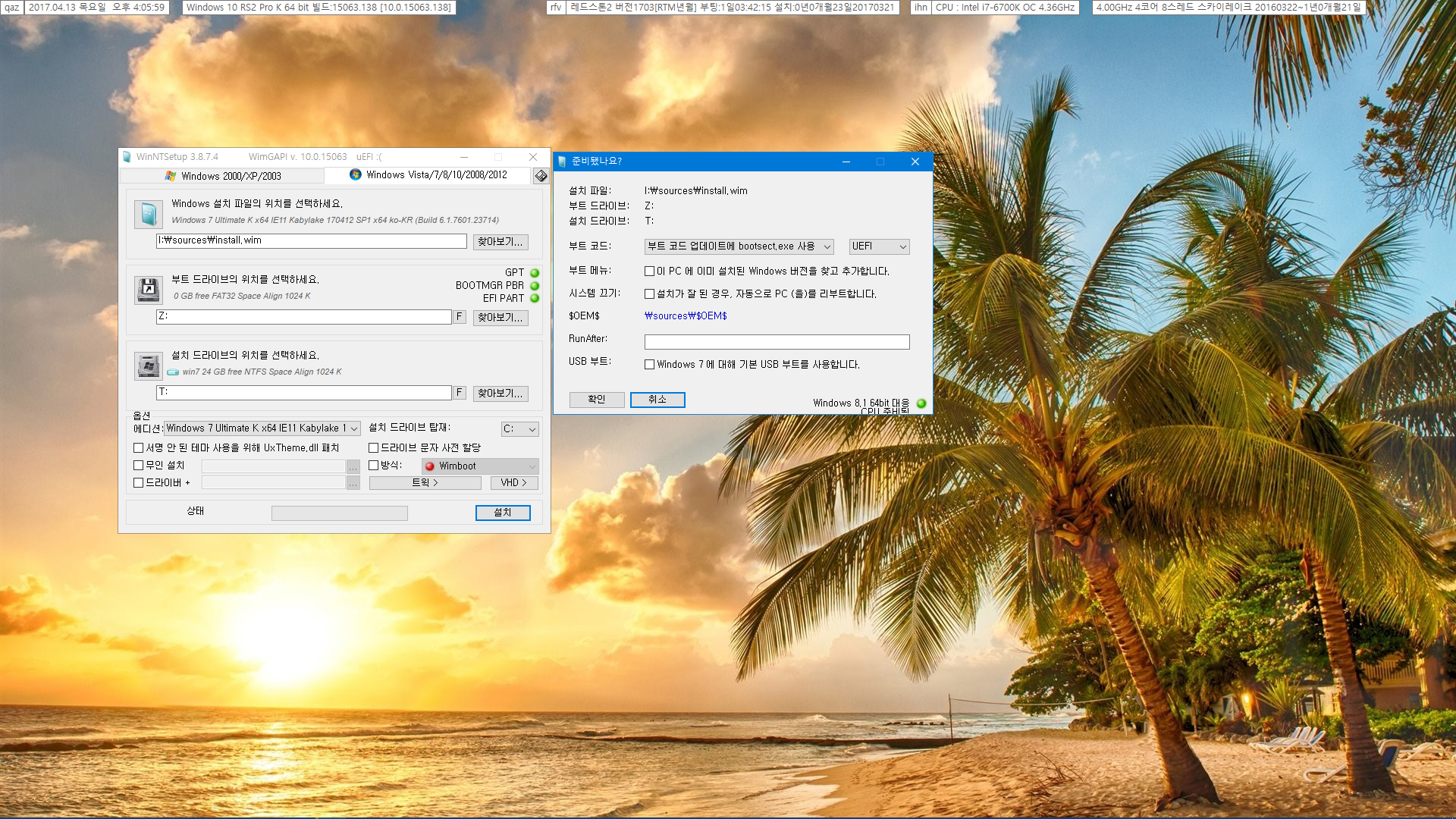Click the CPU ready green indicator in dialog
The image size is (1456, 819).
921,403
